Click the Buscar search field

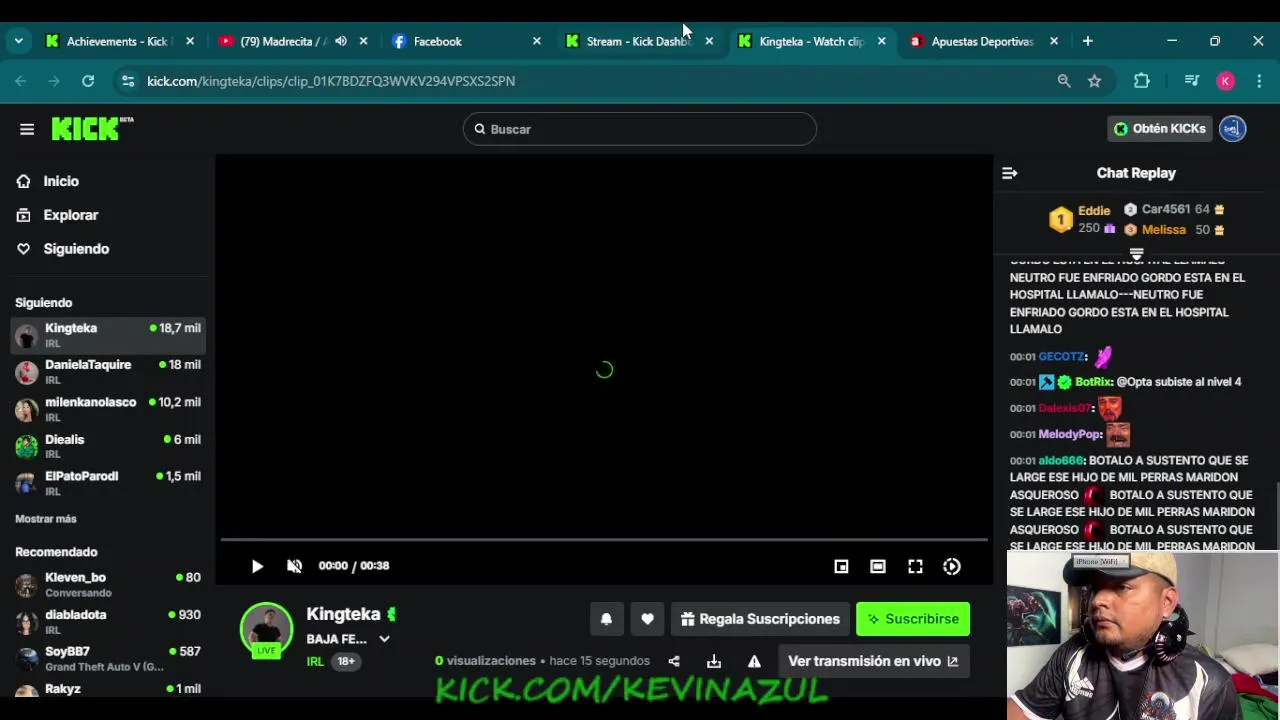[x=640, y=129]
